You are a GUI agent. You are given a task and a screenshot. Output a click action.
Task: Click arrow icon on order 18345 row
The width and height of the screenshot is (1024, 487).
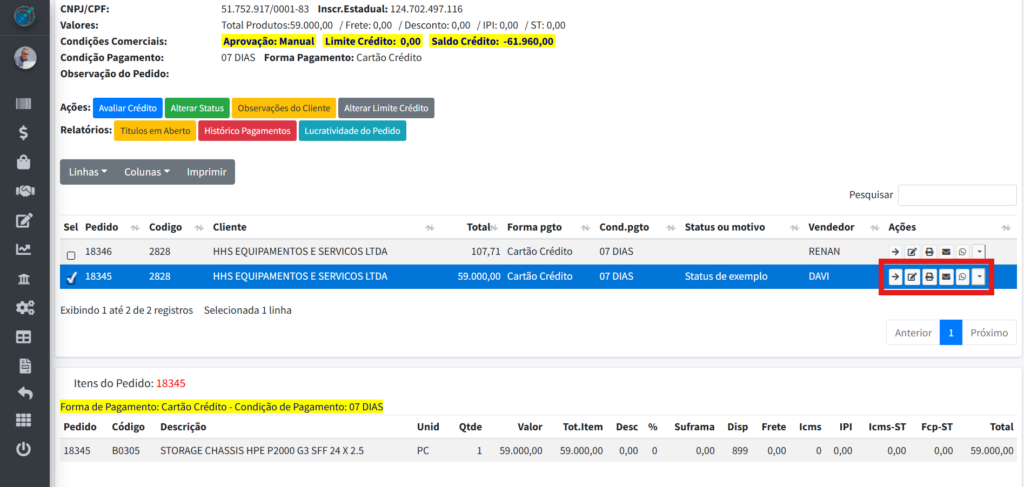[895, 277]
